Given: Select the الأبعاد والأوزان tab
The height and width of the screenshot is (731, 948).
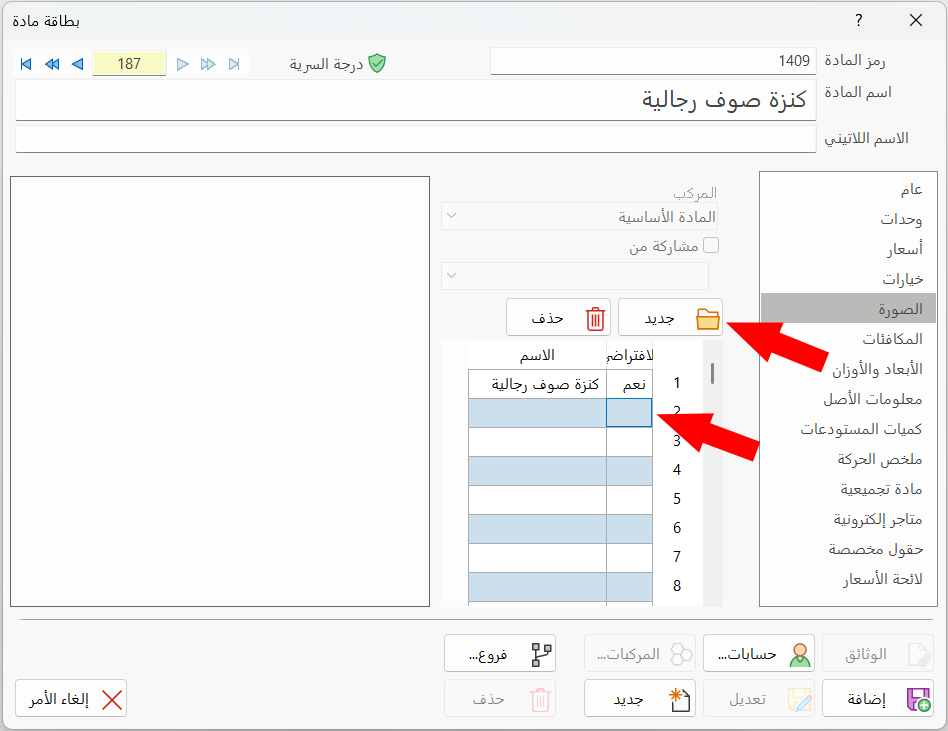Looking at the screenshot, I should [x=848, y=369].
